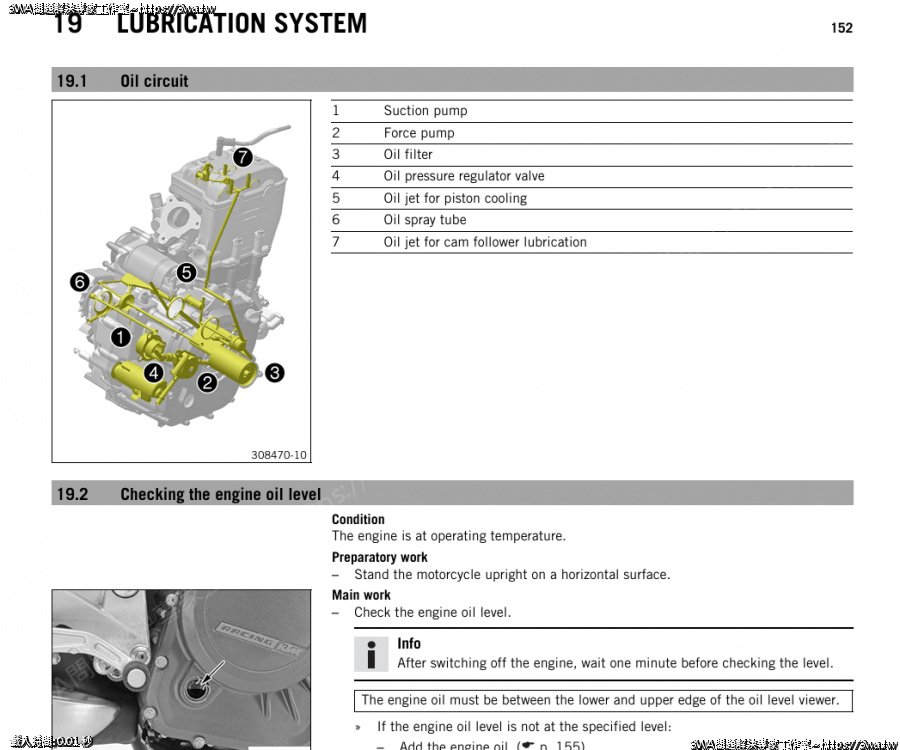The image size is (900, 750).
Task: Click the figure number 308470-10 label
Action: [279, 455]
